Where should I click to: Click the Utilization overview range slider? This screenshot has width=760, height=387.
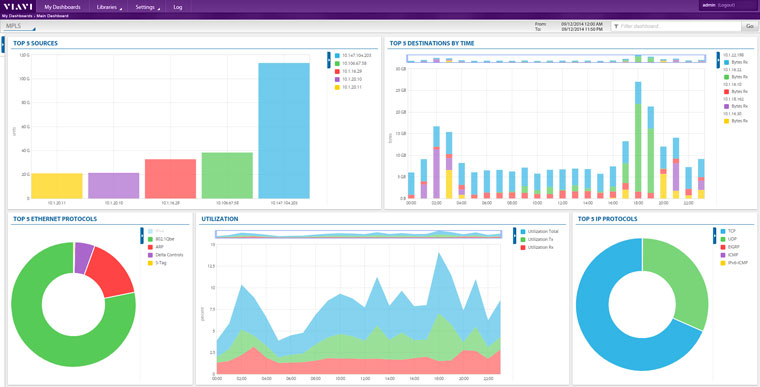click(x=359, y=234)
